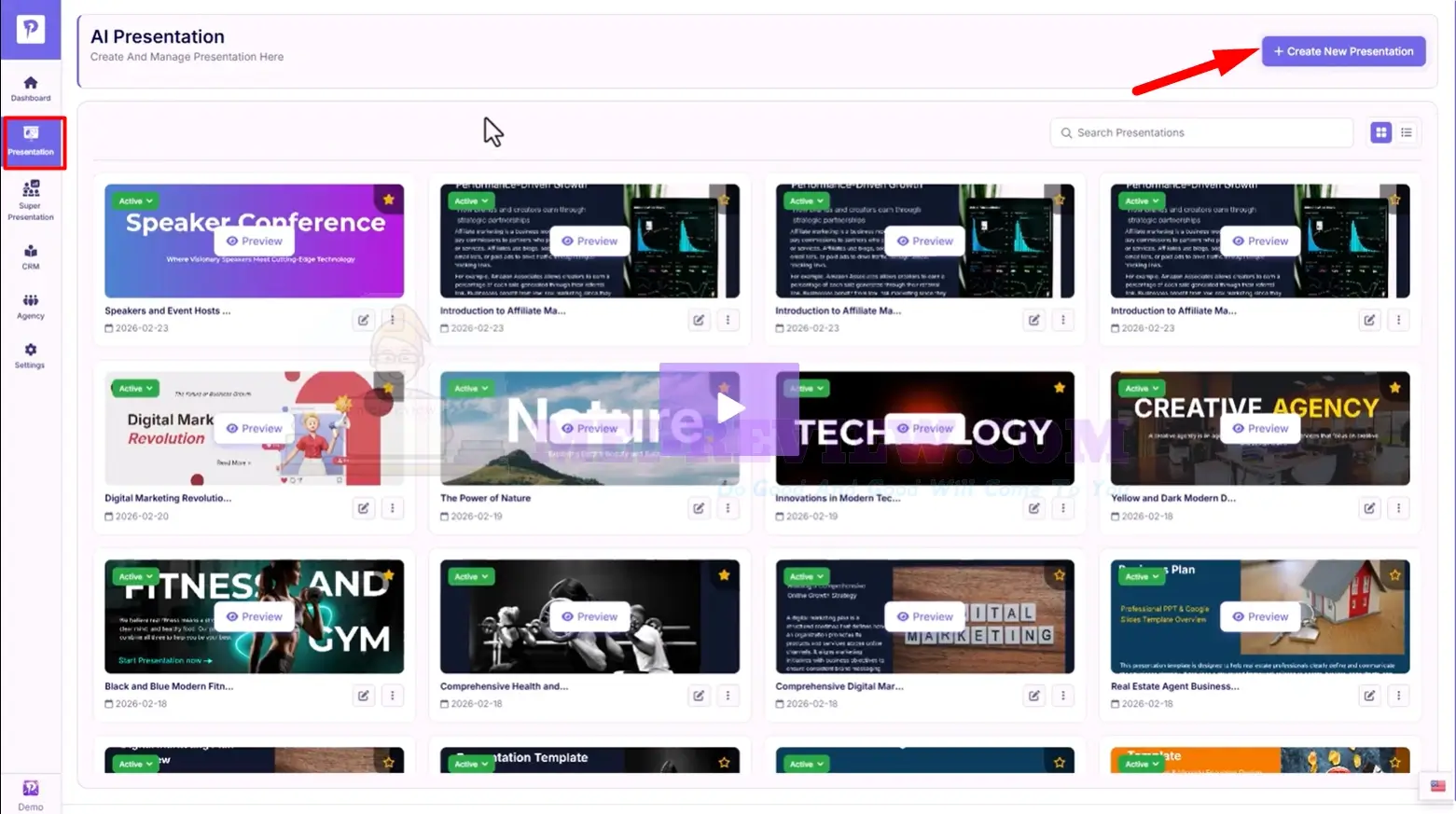1456x814 pixels.
Task: Click Create New Presentation button
Action: pyautogui.click(x=1344, y=51)
